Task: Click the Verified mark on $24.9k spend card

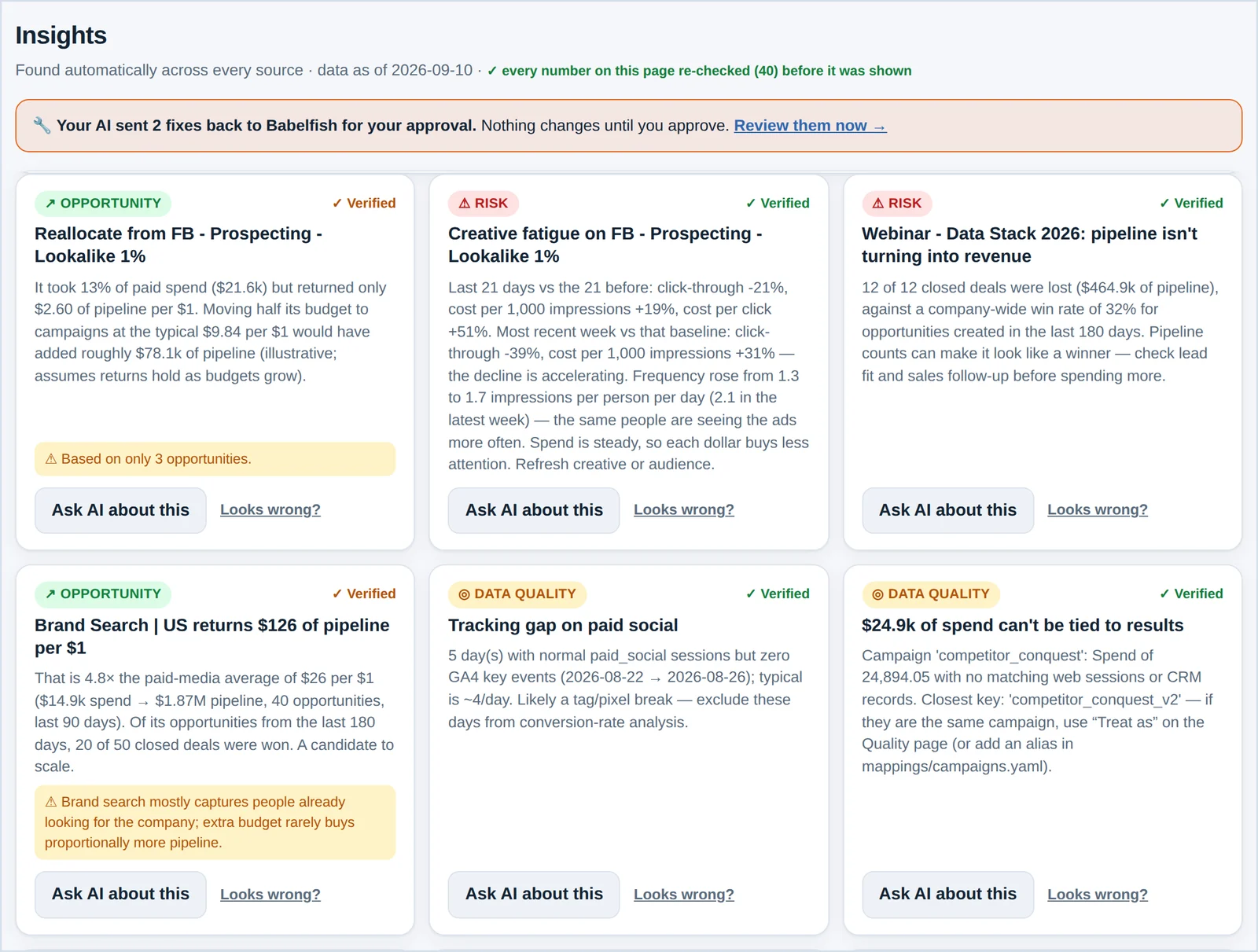Action: (x=1191, y=594)
